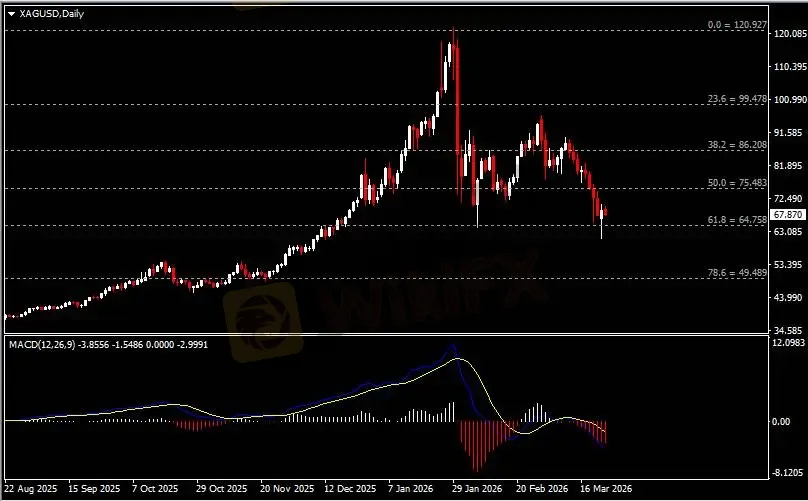
Task: Click the 16 Mar 2026 date label
Action: 606,488
